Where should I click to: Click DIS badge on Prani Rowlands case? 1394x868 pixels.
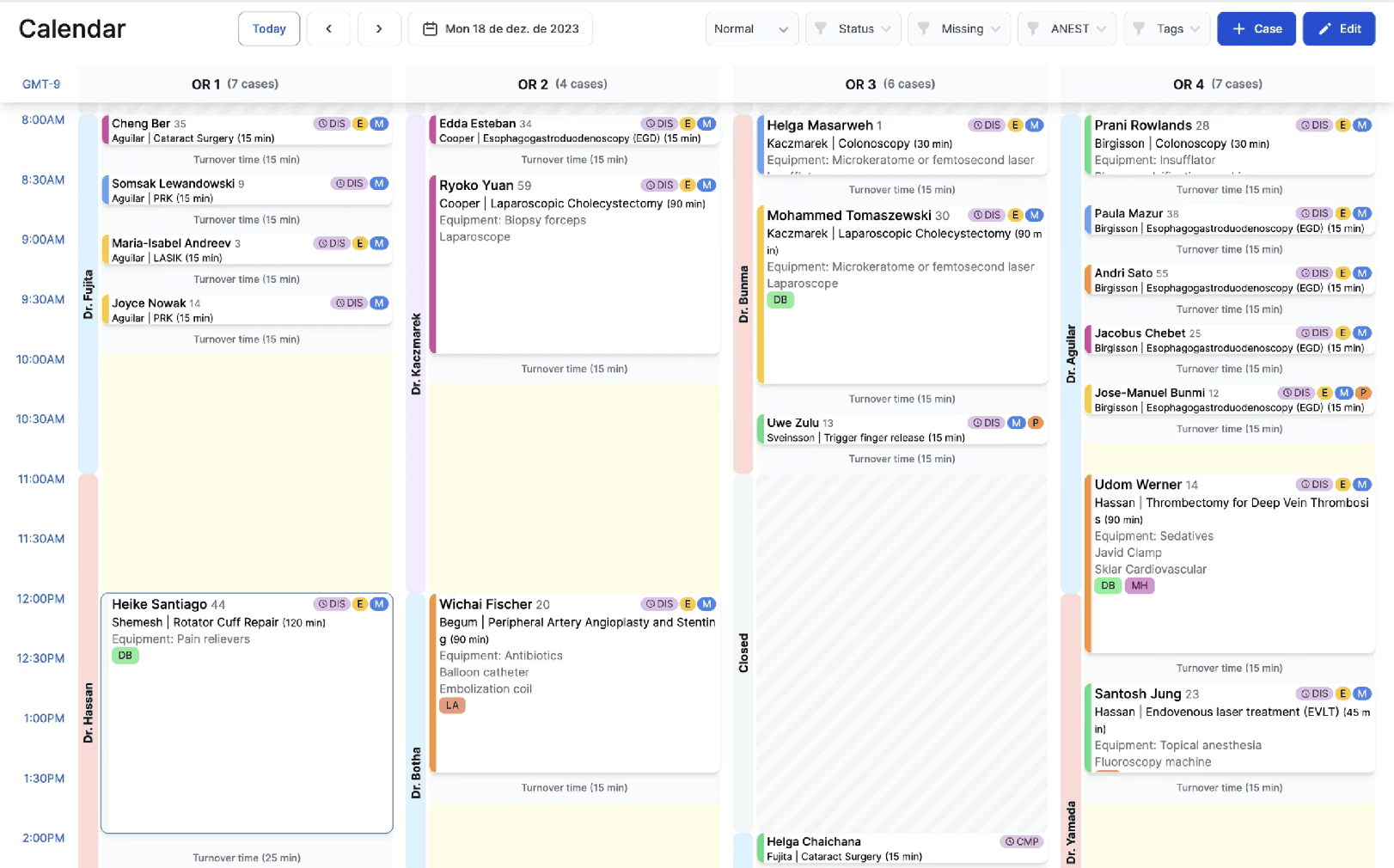[1314, 125]
